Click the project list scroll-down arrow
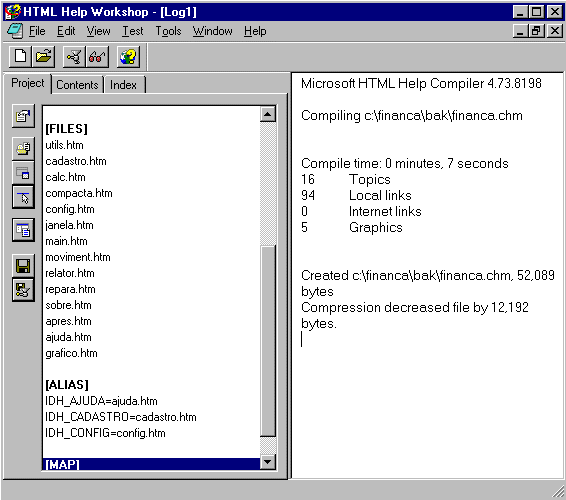The height and width of the screenshot is (500, 566). (268, 462)
